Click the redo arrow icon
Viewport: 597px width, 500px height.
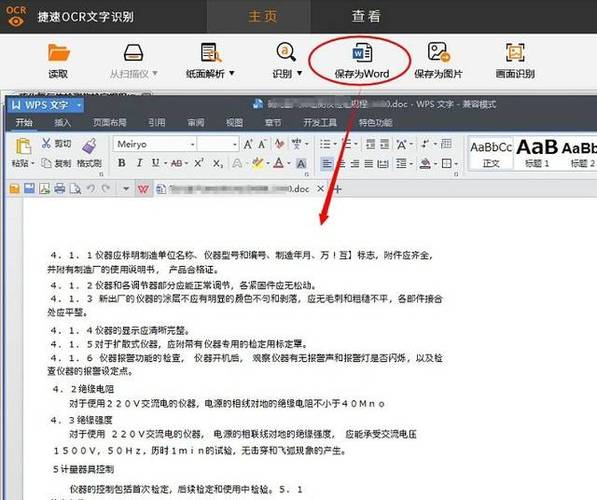point(106,188)
